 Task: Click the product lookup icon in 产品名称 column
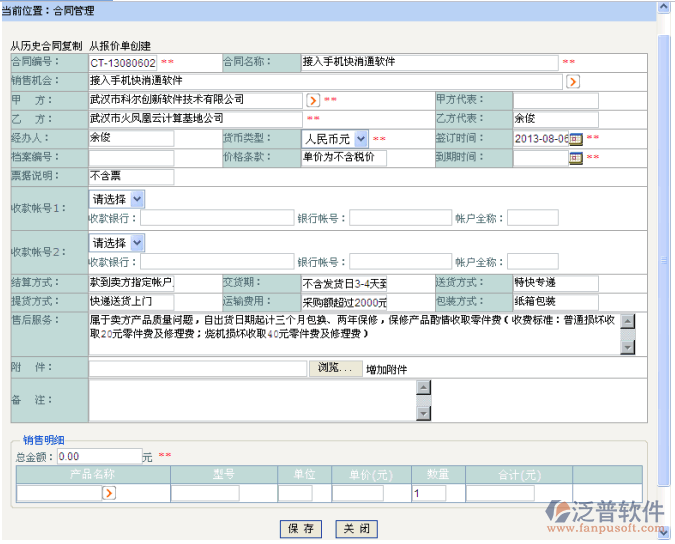click(x=108, y=493)
